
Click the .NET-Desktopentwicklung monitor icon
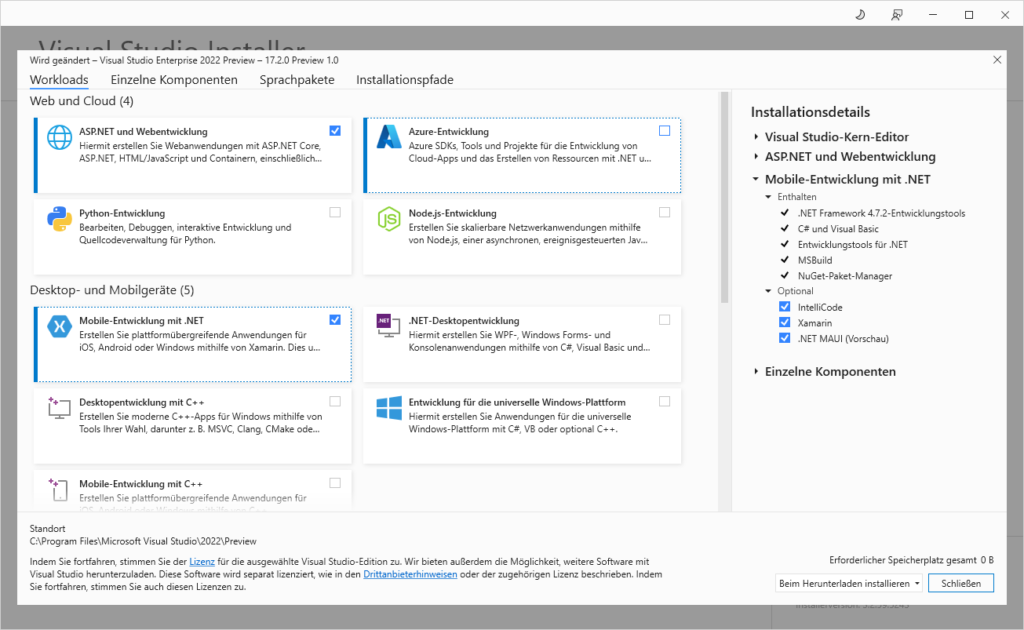[x=388, y=326]
